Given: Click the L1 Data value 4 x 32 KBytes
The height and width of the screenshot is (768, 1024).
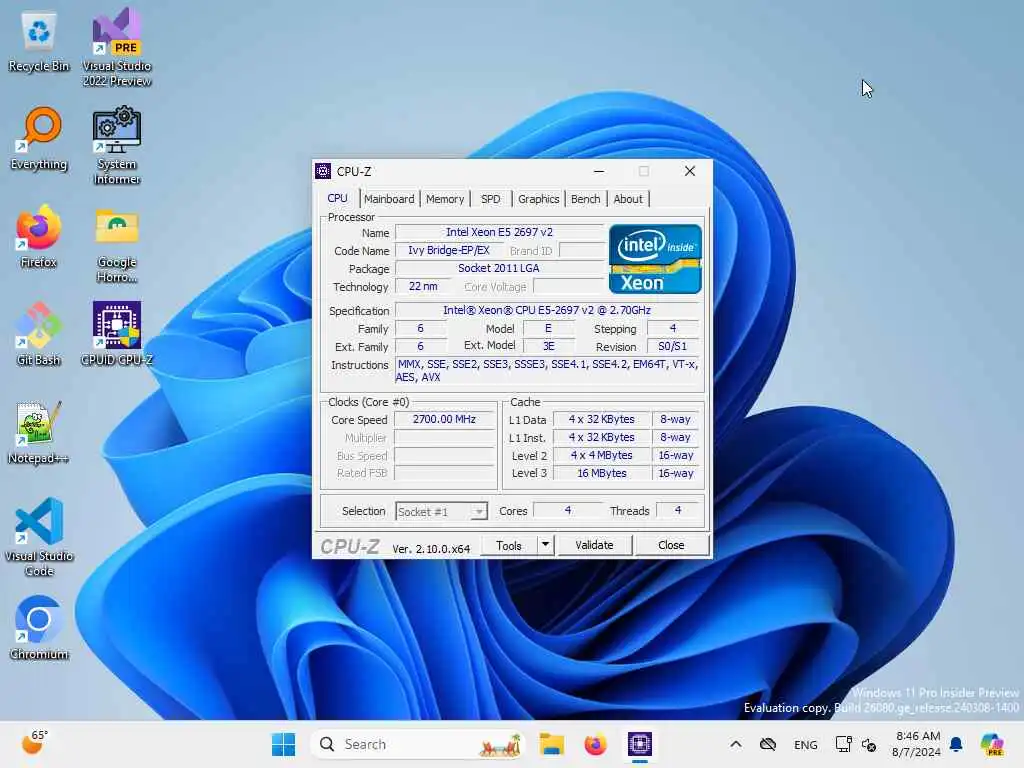Looking at the screenshot, I should [x=601, y=419].
